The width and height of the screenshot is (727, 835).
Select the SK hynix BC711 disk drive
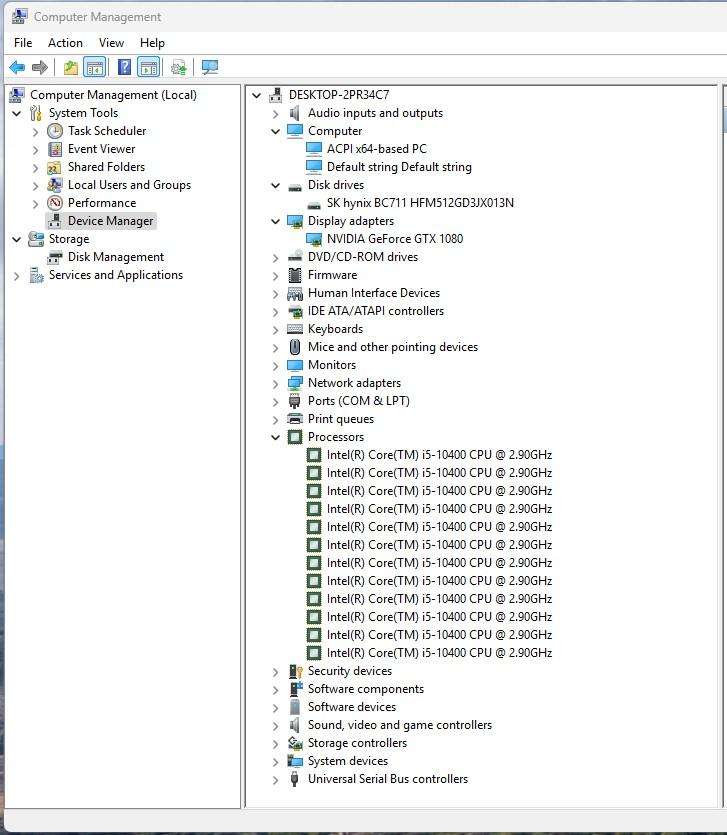click(419, 203)
